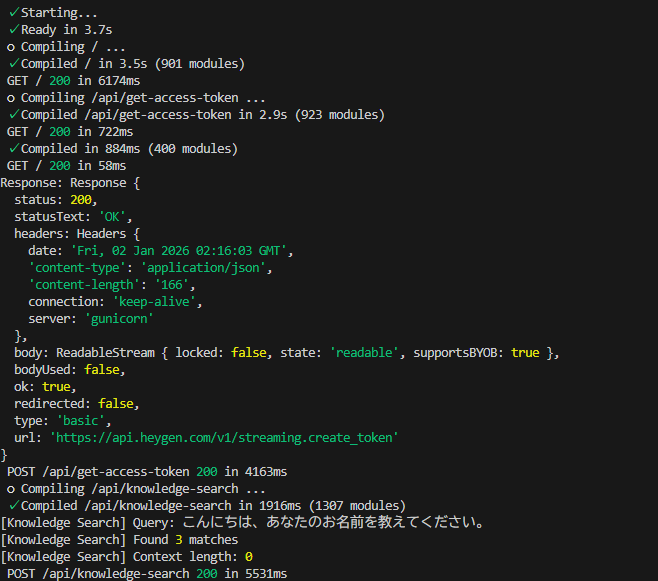Click the connection 'keep-alive' value
The image size is (658, 581).
154,302
